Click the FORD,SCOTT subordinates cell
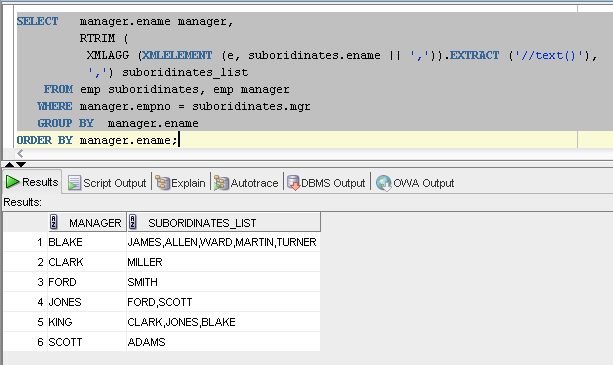Image resolution: width=613 pixels, height=365 pixels. tap(223, 302)
